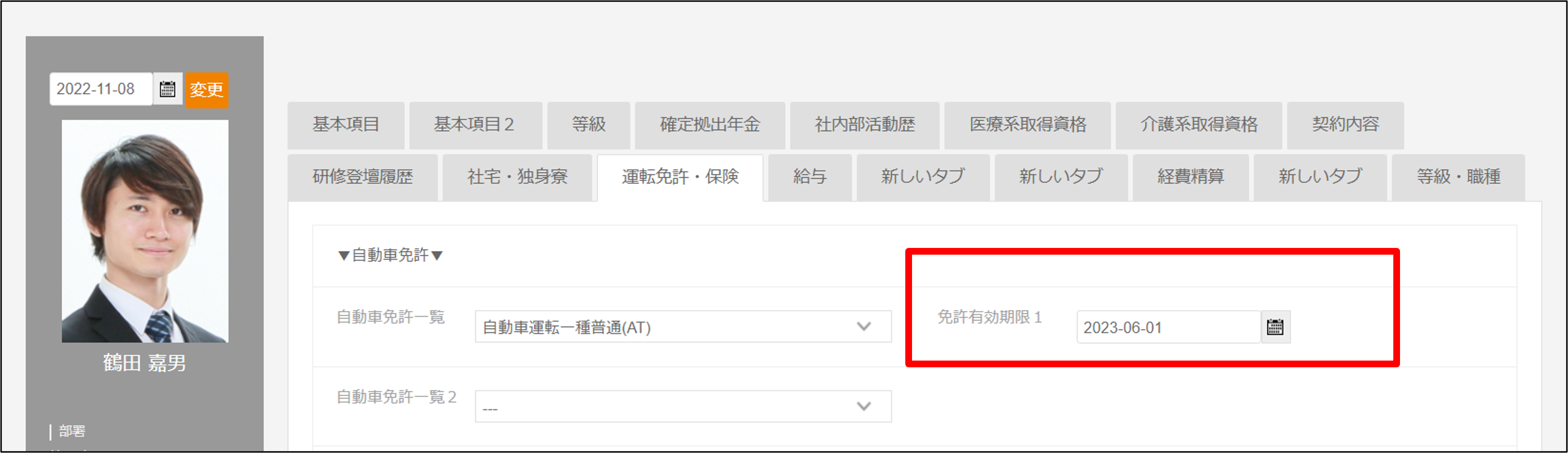Expand the 自動車免許一覧 2 dropdown
1568x453 pixels.
(x=682, y=407)
